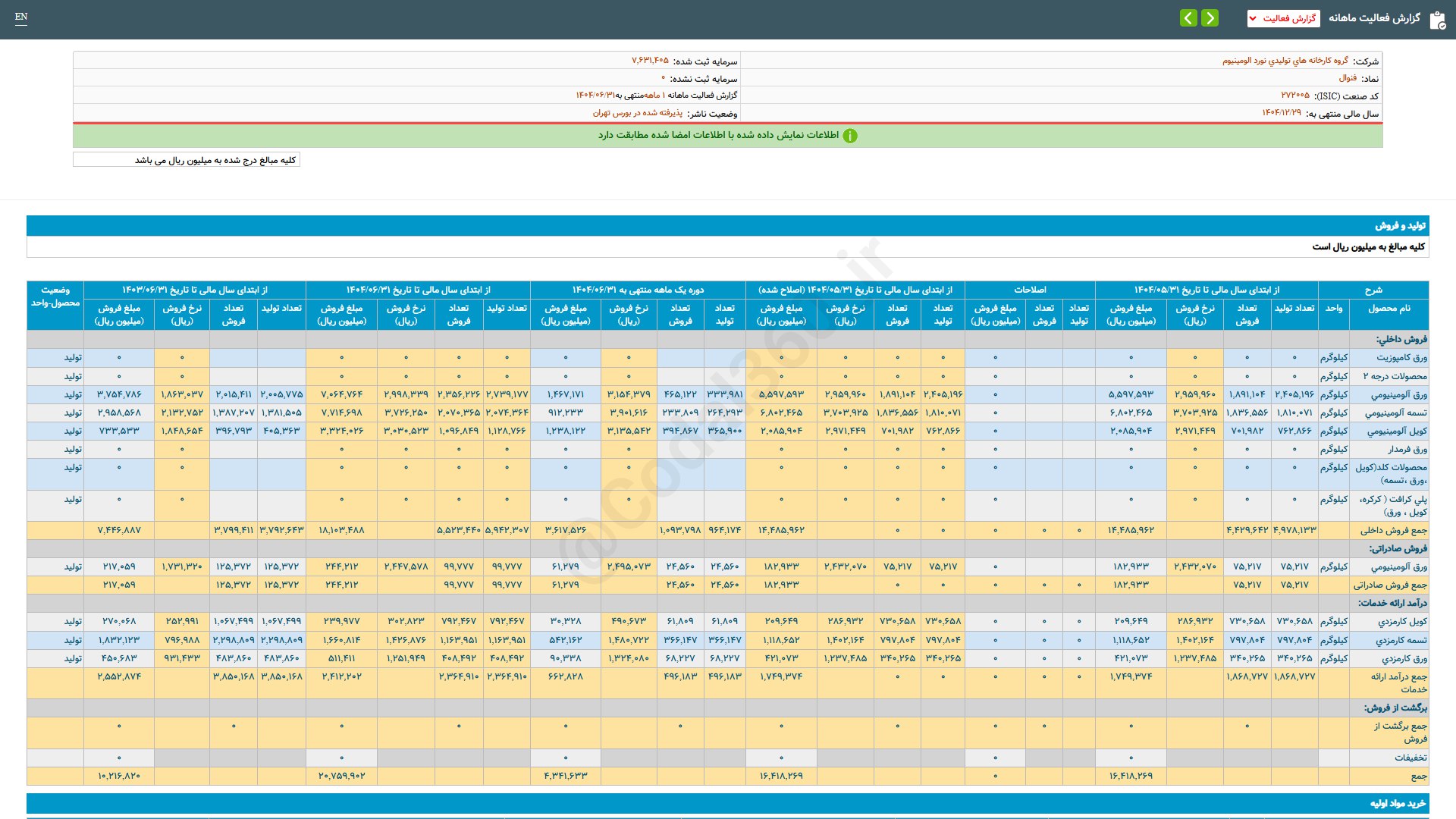1456x819 pixels.
Task: Open the گزارش فعالیت dropdown
Action: point(1283,18)
